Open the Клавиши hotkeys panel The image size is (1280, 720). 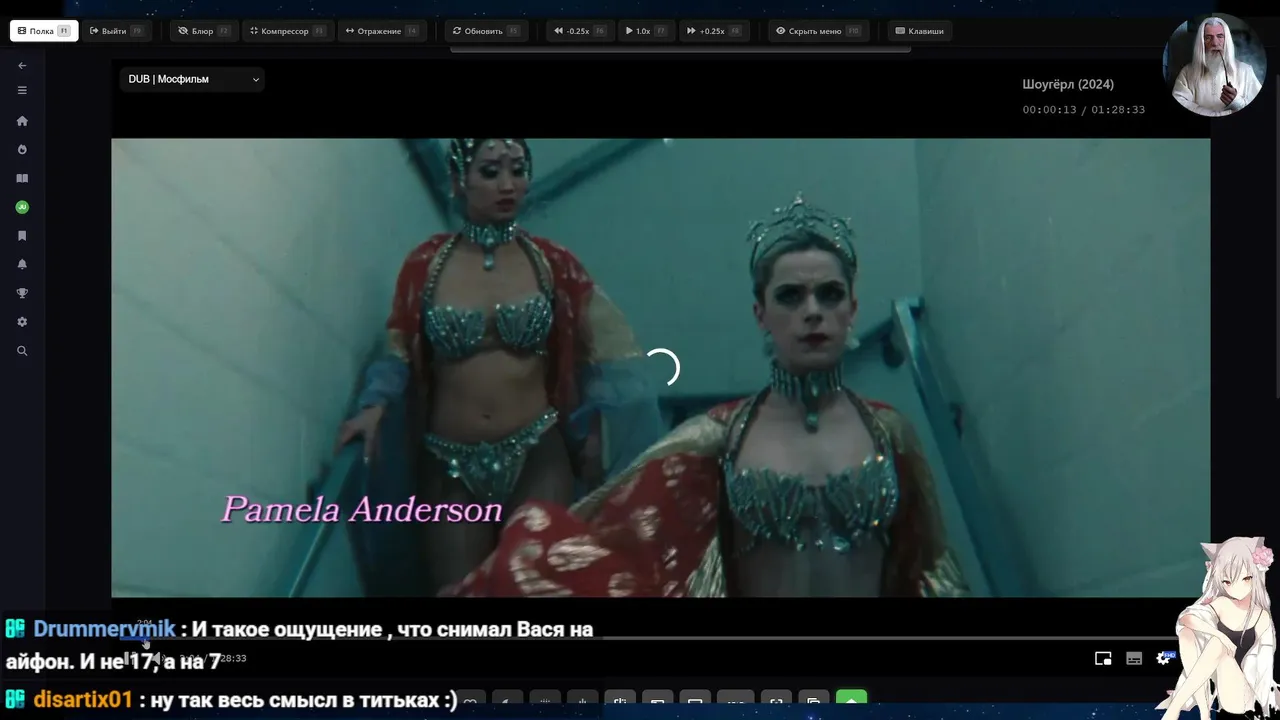pyautogui.click(x=919, y=31)
